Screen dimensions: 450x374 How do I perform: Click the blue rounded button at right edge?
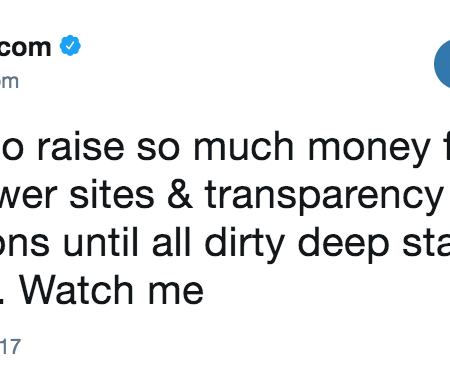tap(442, 64)
